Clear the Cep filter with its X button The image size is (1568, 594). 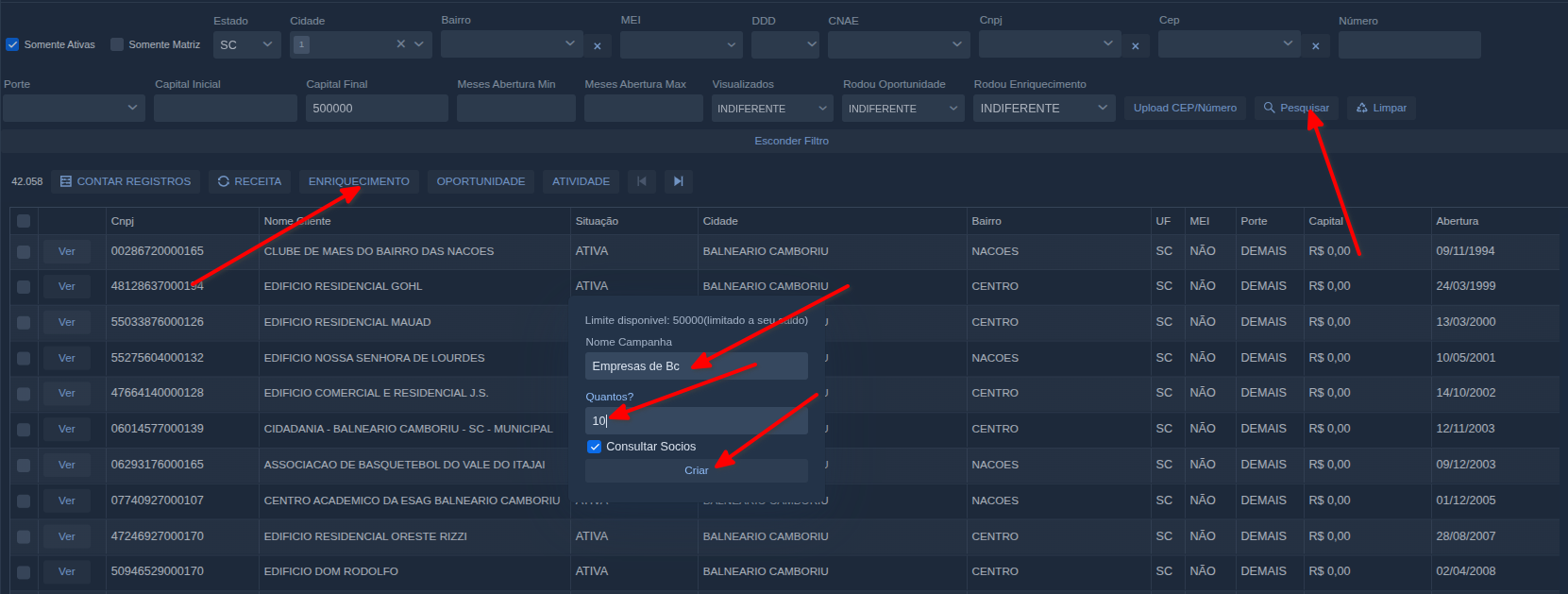click(x=1315, y=45)
